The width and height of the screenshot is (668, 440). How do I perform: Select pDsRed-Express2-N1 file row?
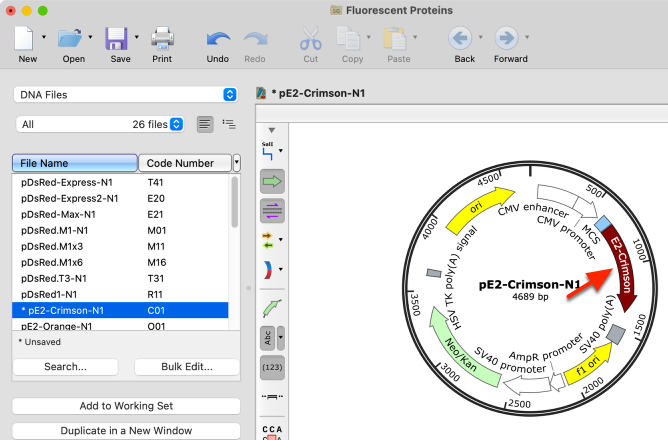click(120, 198)
